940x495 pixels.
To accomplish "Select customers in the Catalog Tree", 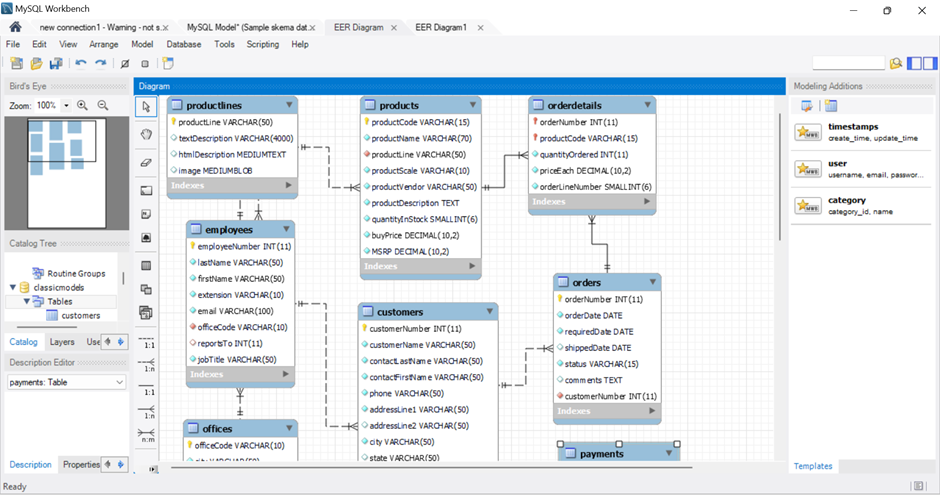I will (80, 315).
